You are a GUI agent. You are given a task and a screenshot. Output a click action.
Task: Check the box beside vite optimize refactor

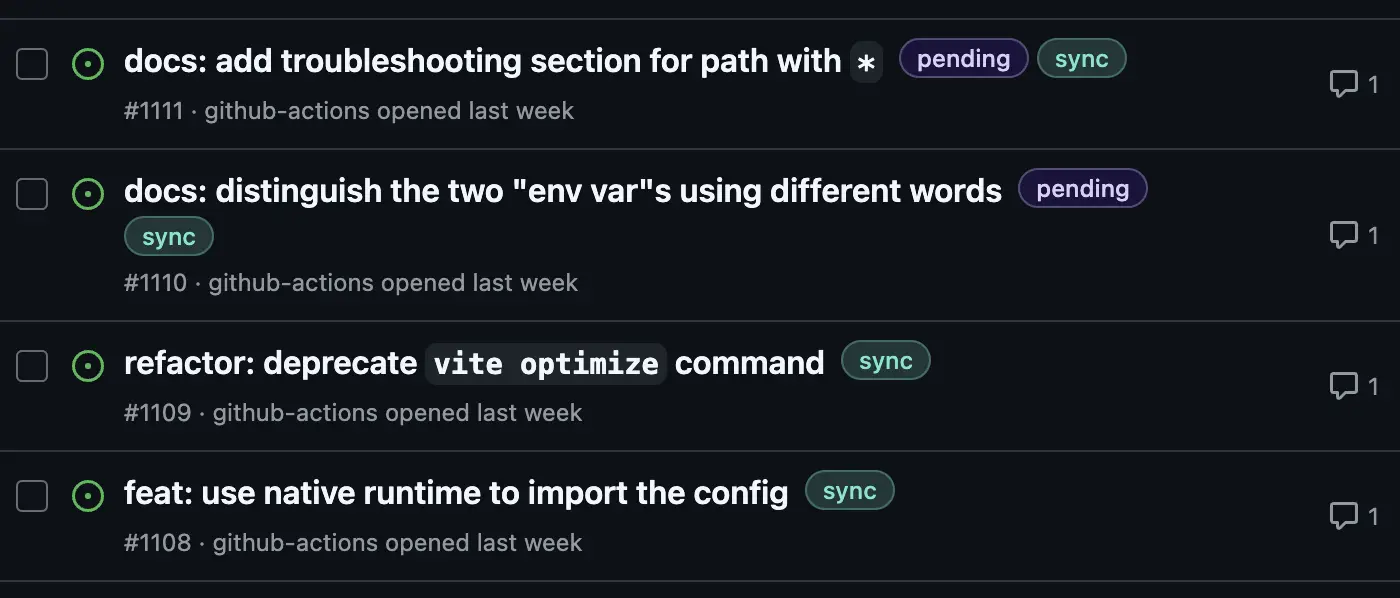point(32,366)
